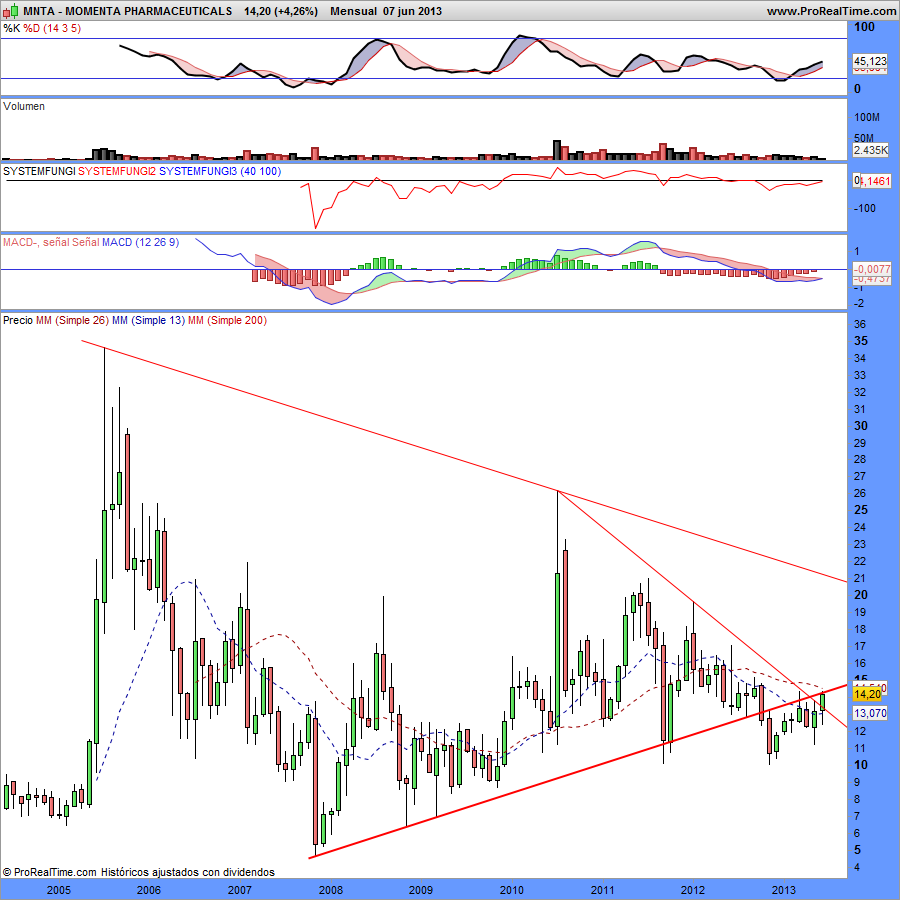Screen dimensions: 900x900
Task: Click the 30 level on price scale
Action: [861, 426]
